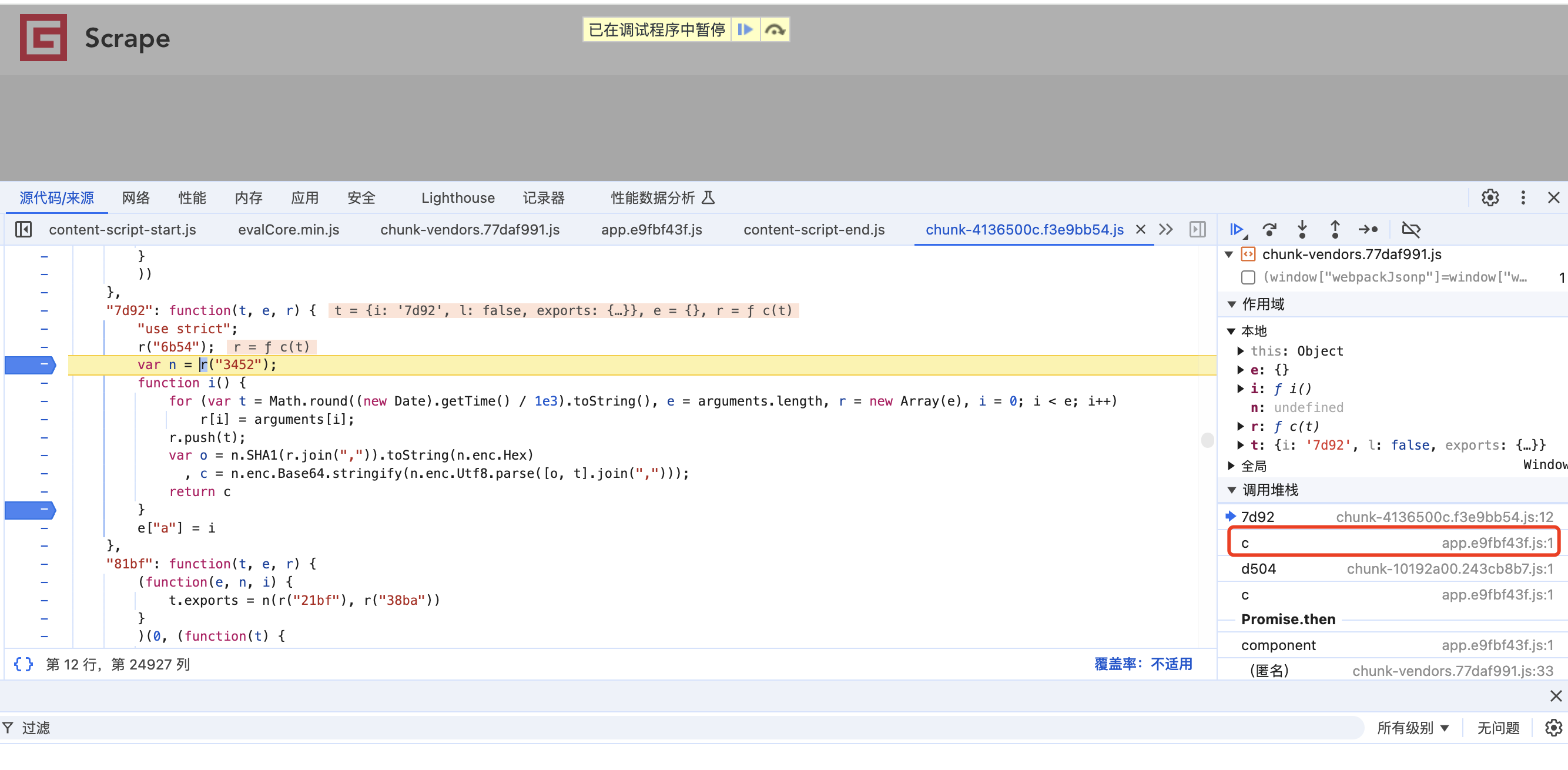
Task: Select the component call stack frame
Action: click(1393, 645)
